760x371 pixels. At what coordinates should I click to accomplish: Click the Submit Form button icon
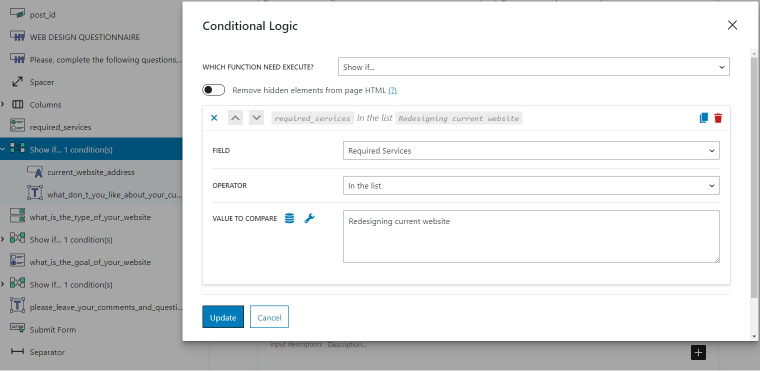[x=17, y=328]
